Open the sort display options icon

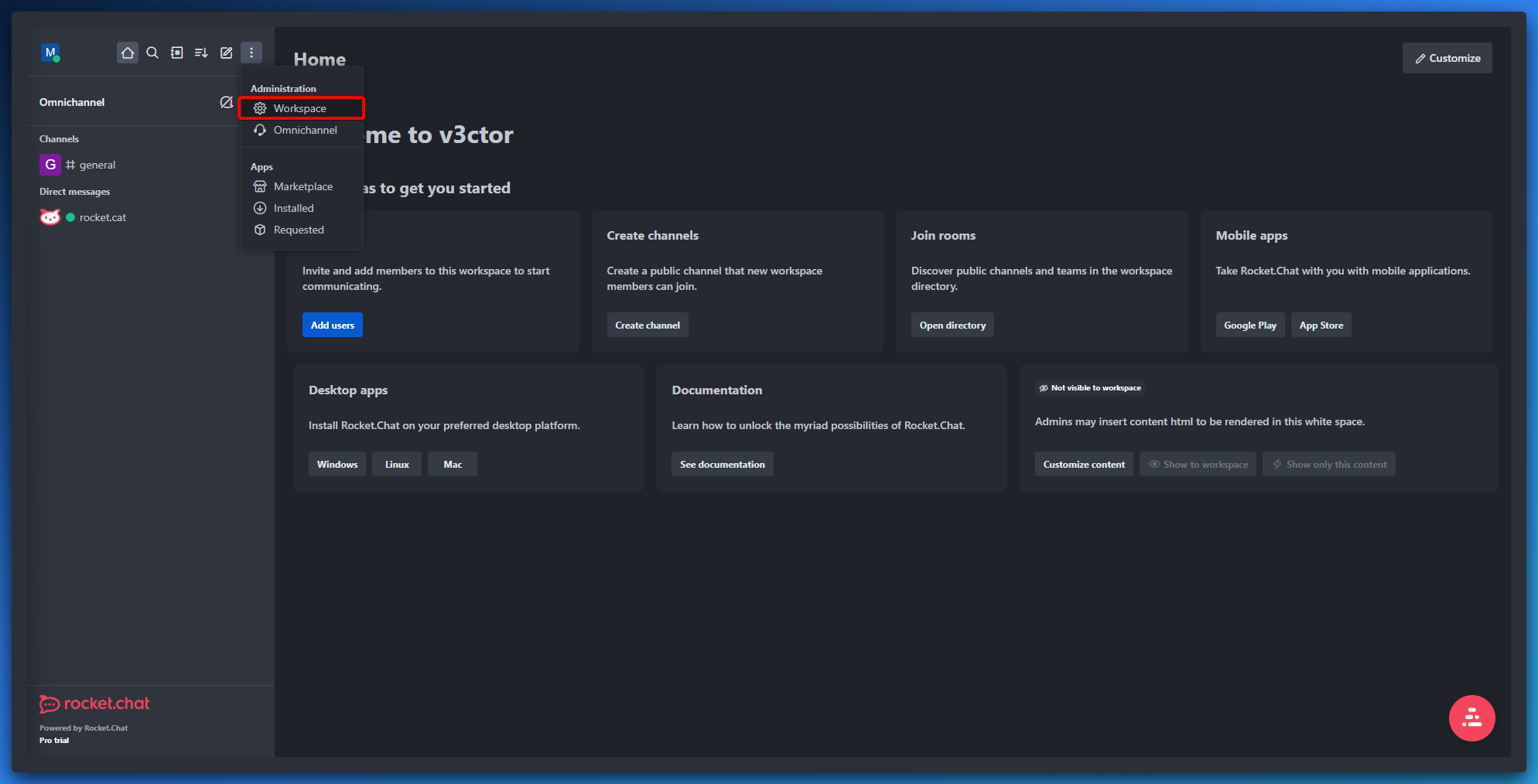click(201, 53)
